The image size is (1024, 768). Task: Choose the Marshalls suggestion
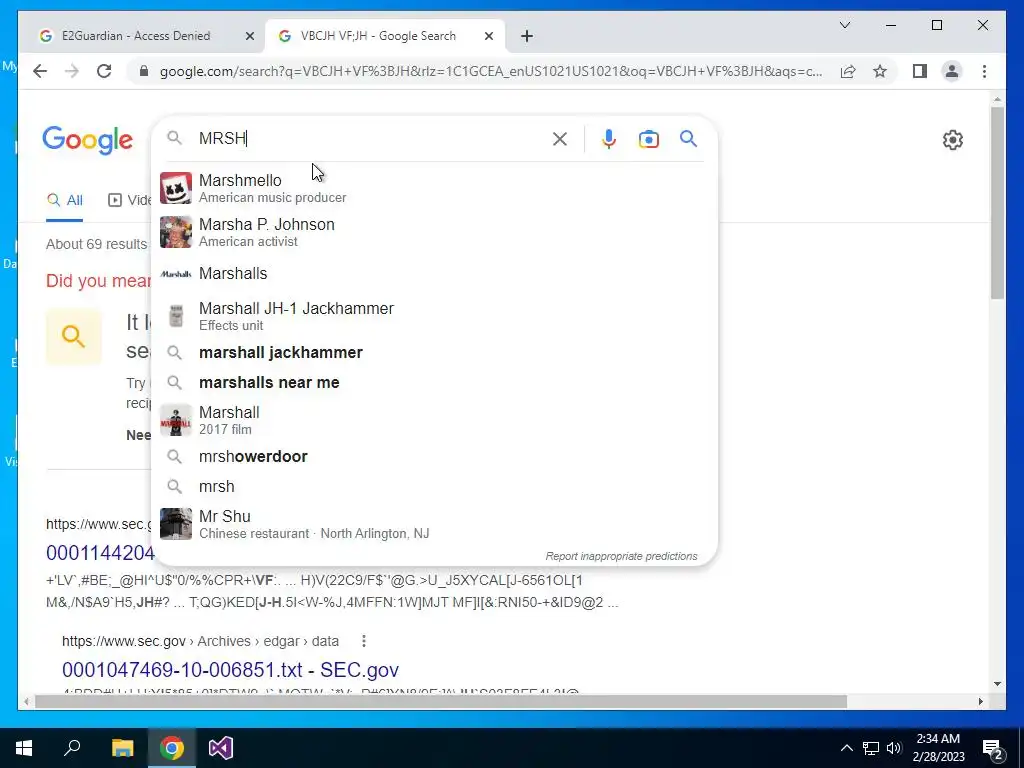pos(434,273)
